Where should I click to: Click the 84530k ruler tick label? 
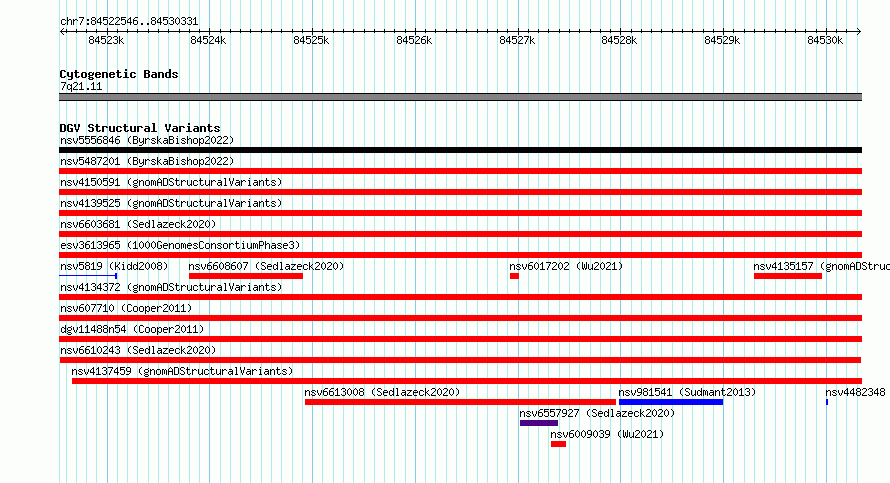tap(825, 40)
